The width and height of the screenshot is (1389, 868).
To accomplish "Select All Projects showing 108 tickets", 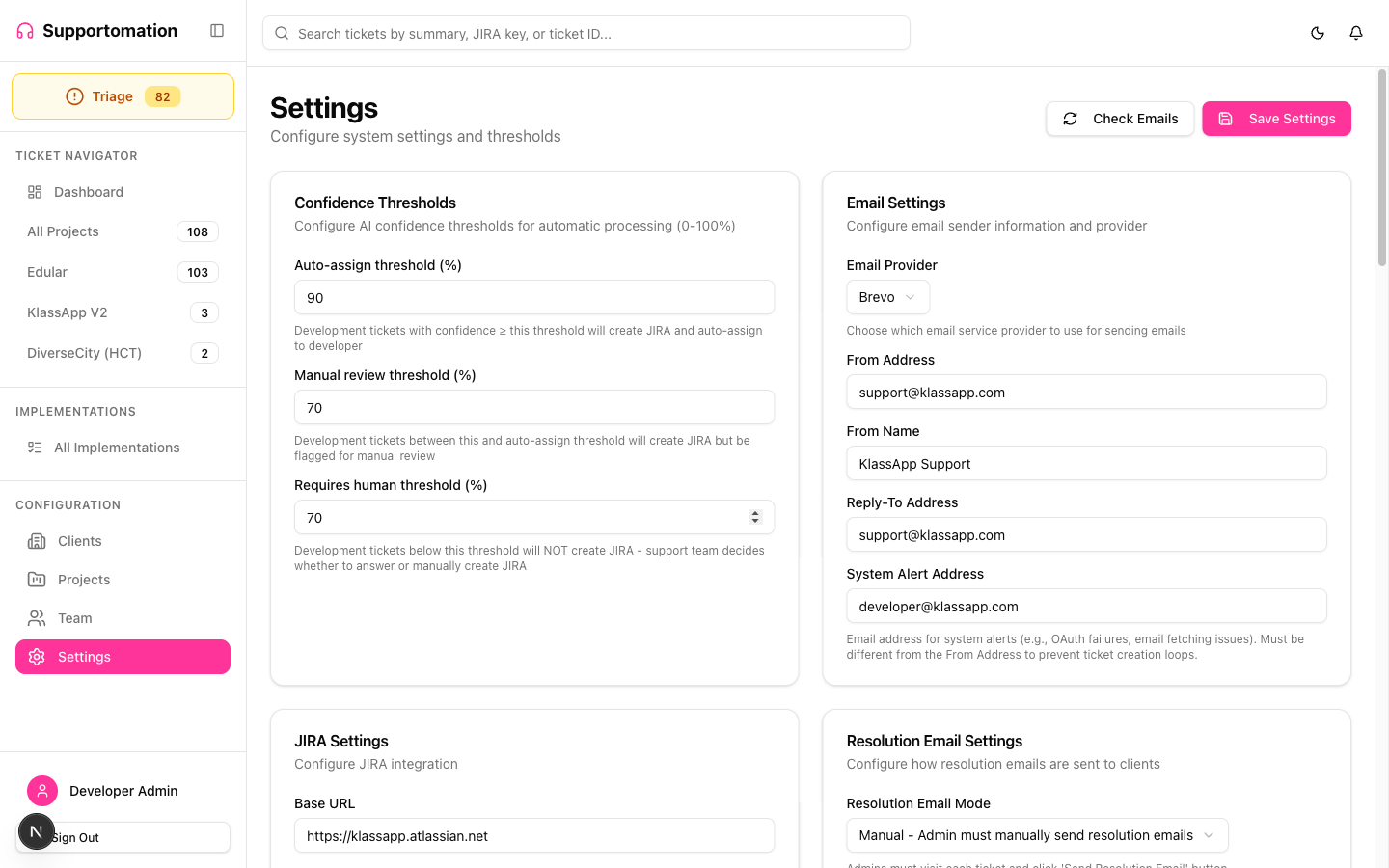I will pyautogui.click(x=63, y=231).
